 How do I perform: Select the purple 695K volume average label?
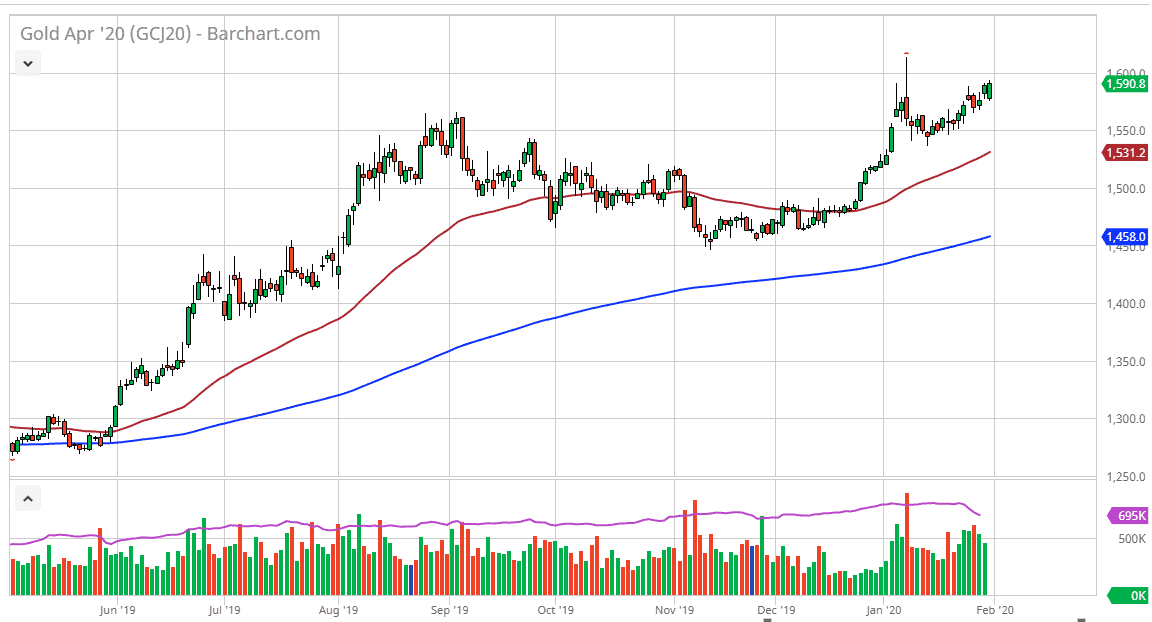coord(1129,516)
